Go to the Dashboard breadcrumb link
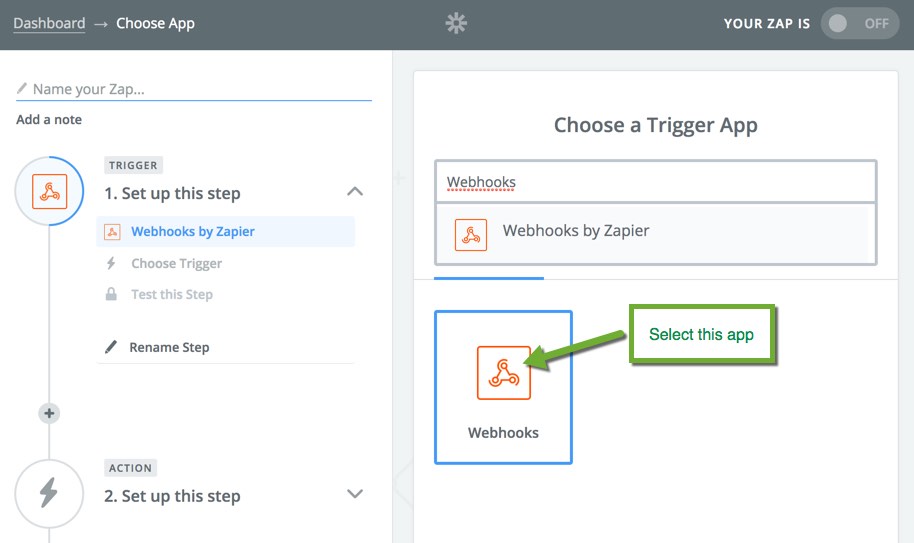Image resolution: width=914 pixels, height=543 pixels. coord(49,23)
